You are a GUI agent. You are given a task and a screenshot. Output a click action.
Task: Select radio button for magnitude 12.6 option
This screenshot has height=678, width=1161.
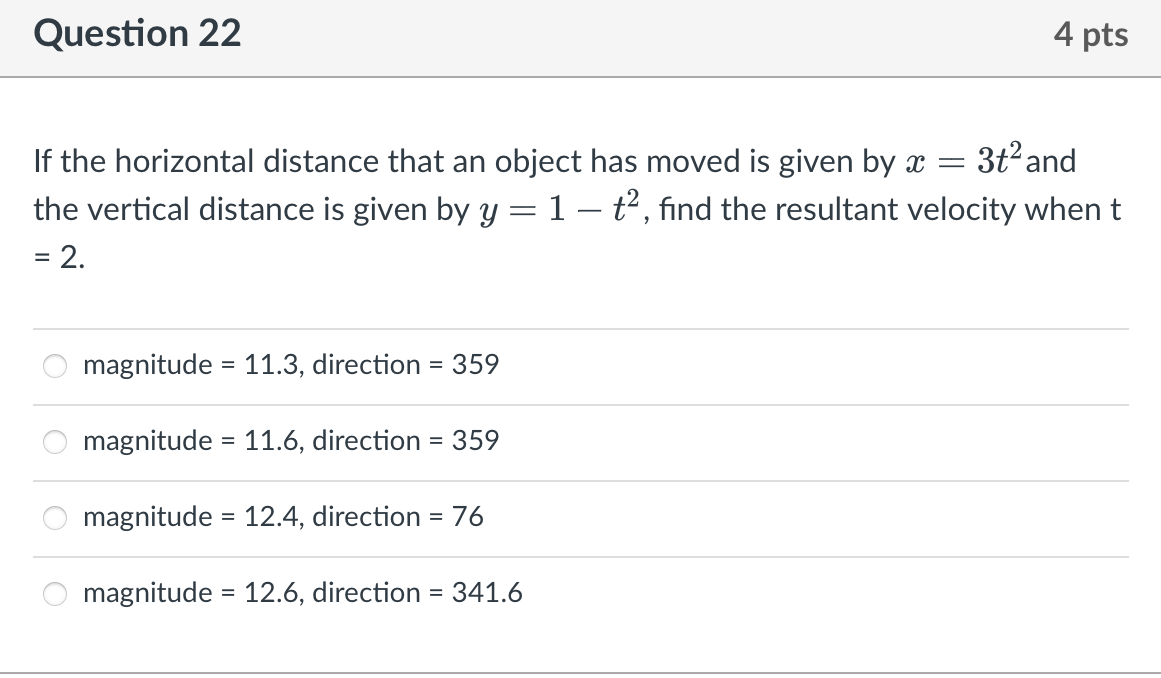pos(55,594)
